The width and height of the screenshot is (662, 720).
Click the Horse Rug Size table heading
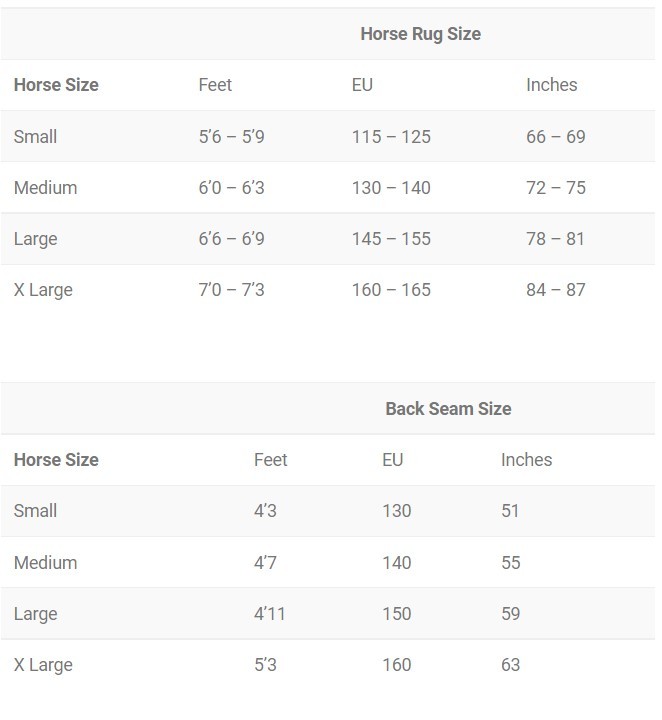[420, 34]
